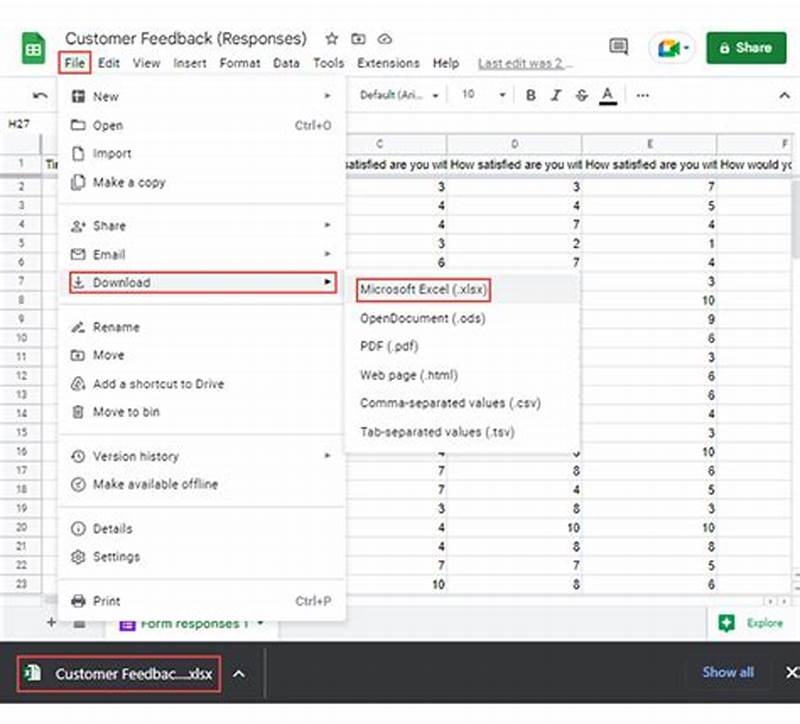Open the Extensions menu
Screen dimensions: 800x724
pos(388,62)
